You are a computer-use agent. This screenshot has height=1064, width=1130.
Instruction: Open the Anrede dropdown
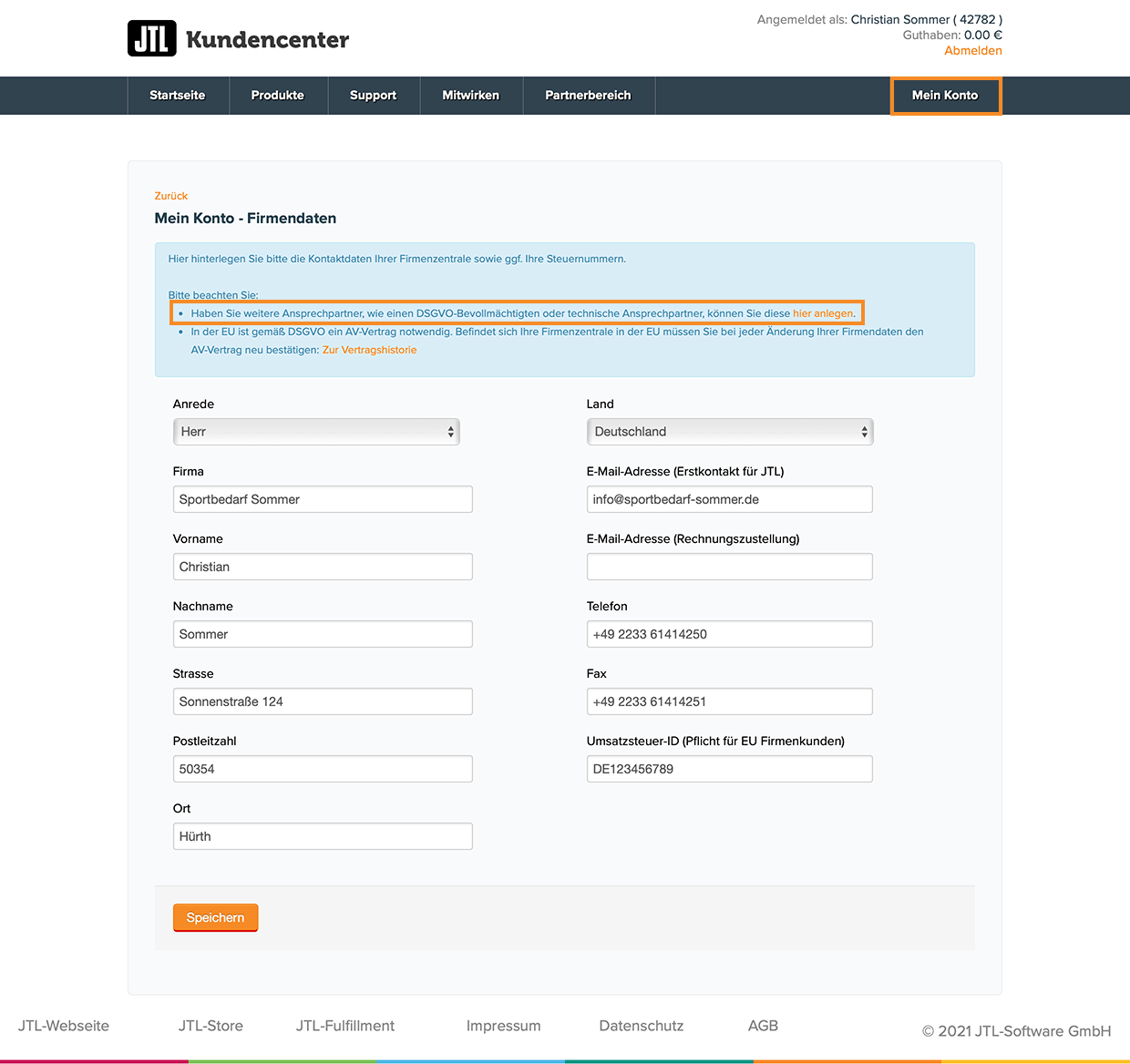[x=316, y=432]
